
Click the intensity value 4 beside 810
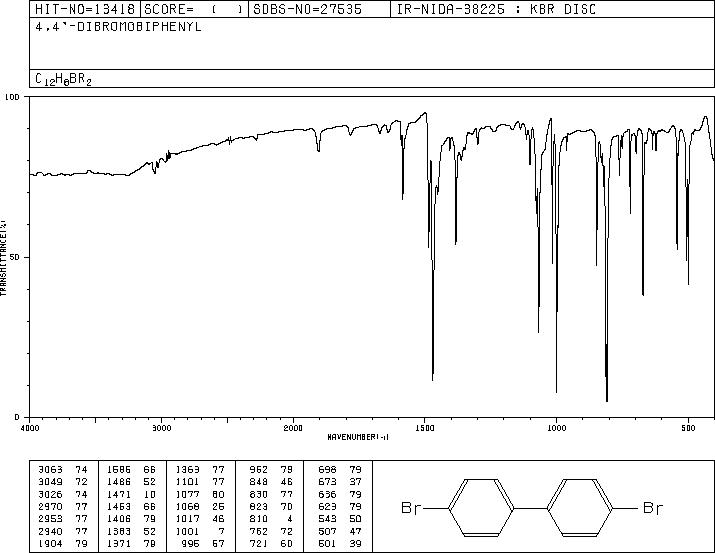point(290,519)
